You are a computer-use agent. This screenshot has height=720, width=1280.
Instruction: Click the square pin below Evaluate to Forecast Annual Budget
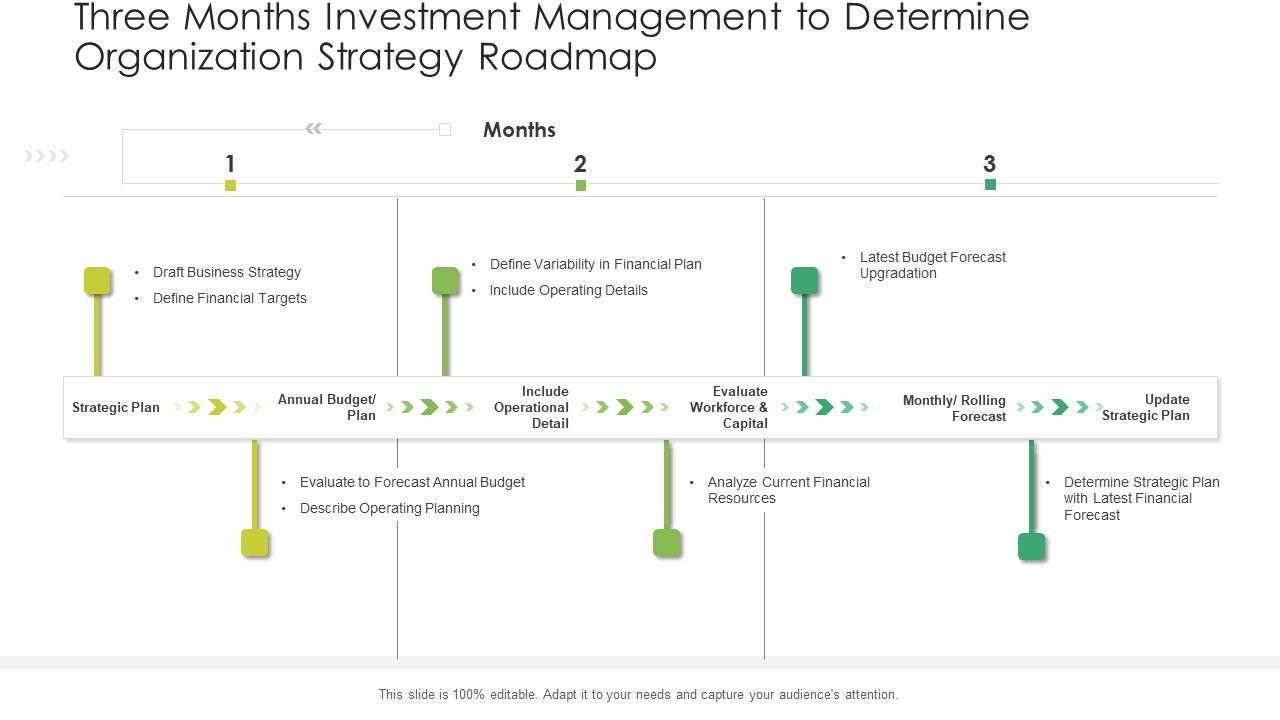point(255,543)
